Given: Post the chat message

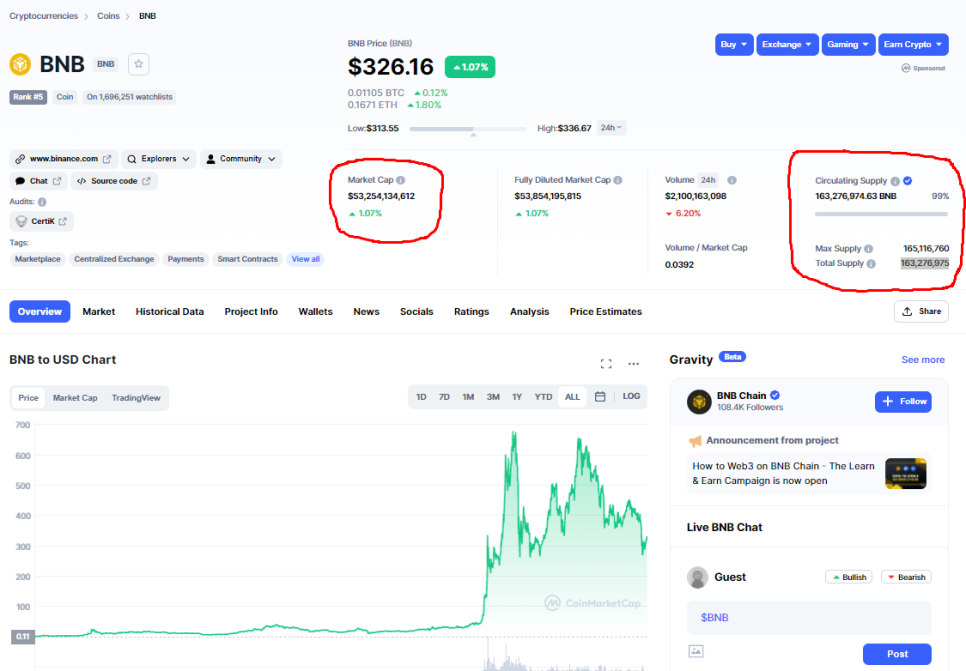Looking at the screenshot, I should (x=897, y=654).
